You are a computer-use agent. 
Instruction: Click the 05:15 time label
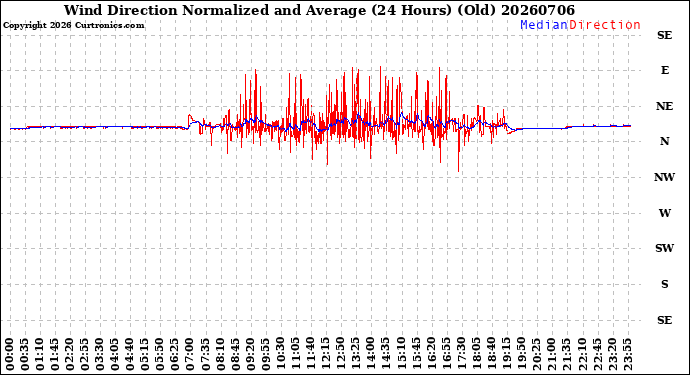pyautogui.click(x=145, y=355)
